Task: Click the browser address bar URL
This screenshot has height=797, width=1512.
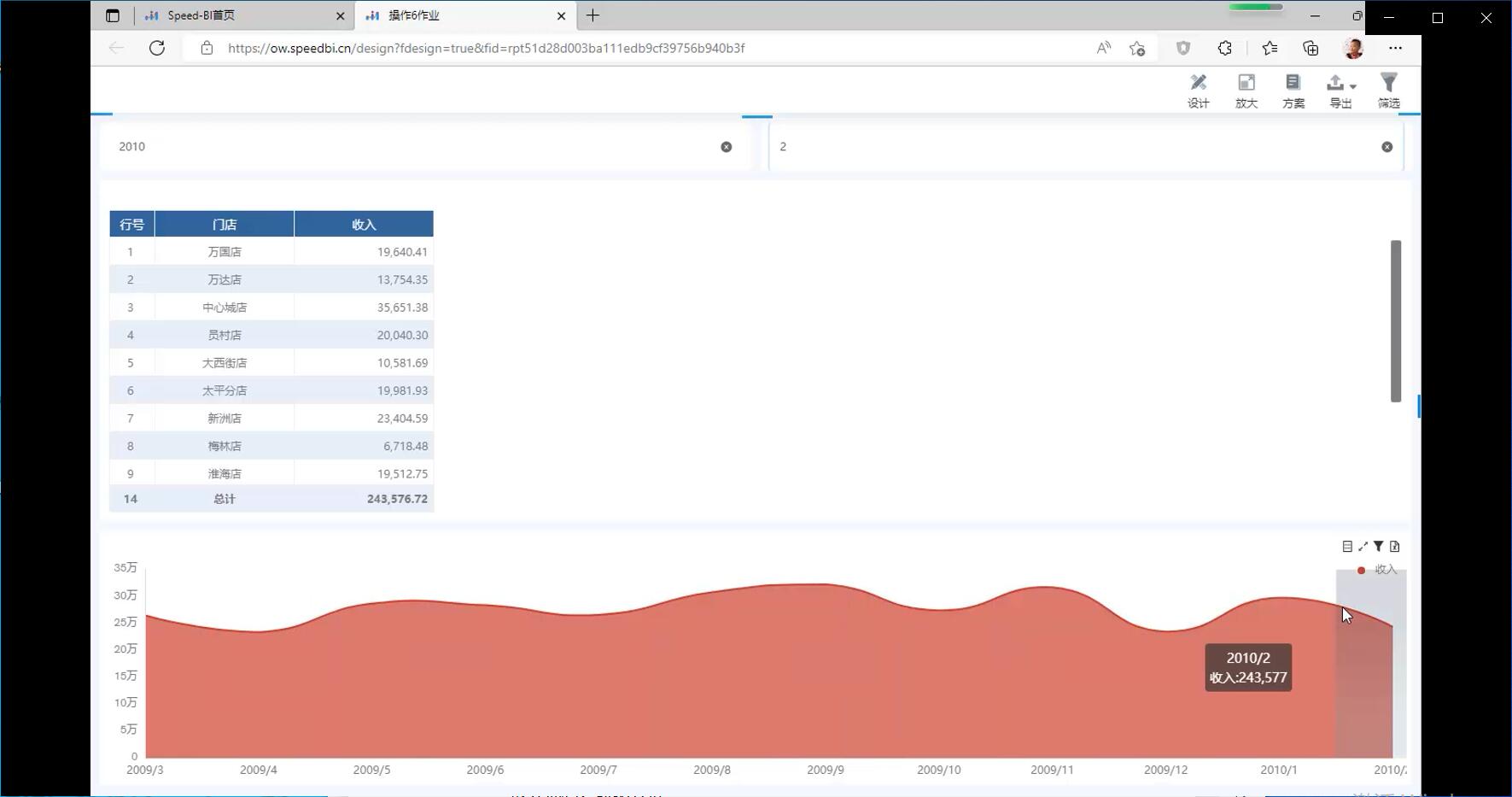Action: point(487,49)
